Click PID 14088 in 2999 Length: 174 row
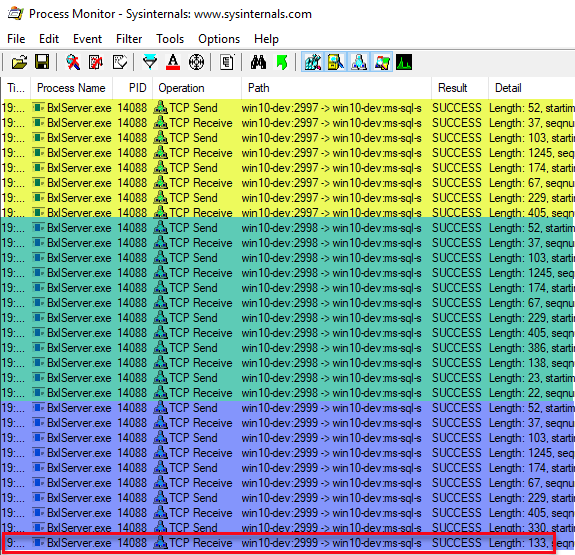 [x=132, y=468]
